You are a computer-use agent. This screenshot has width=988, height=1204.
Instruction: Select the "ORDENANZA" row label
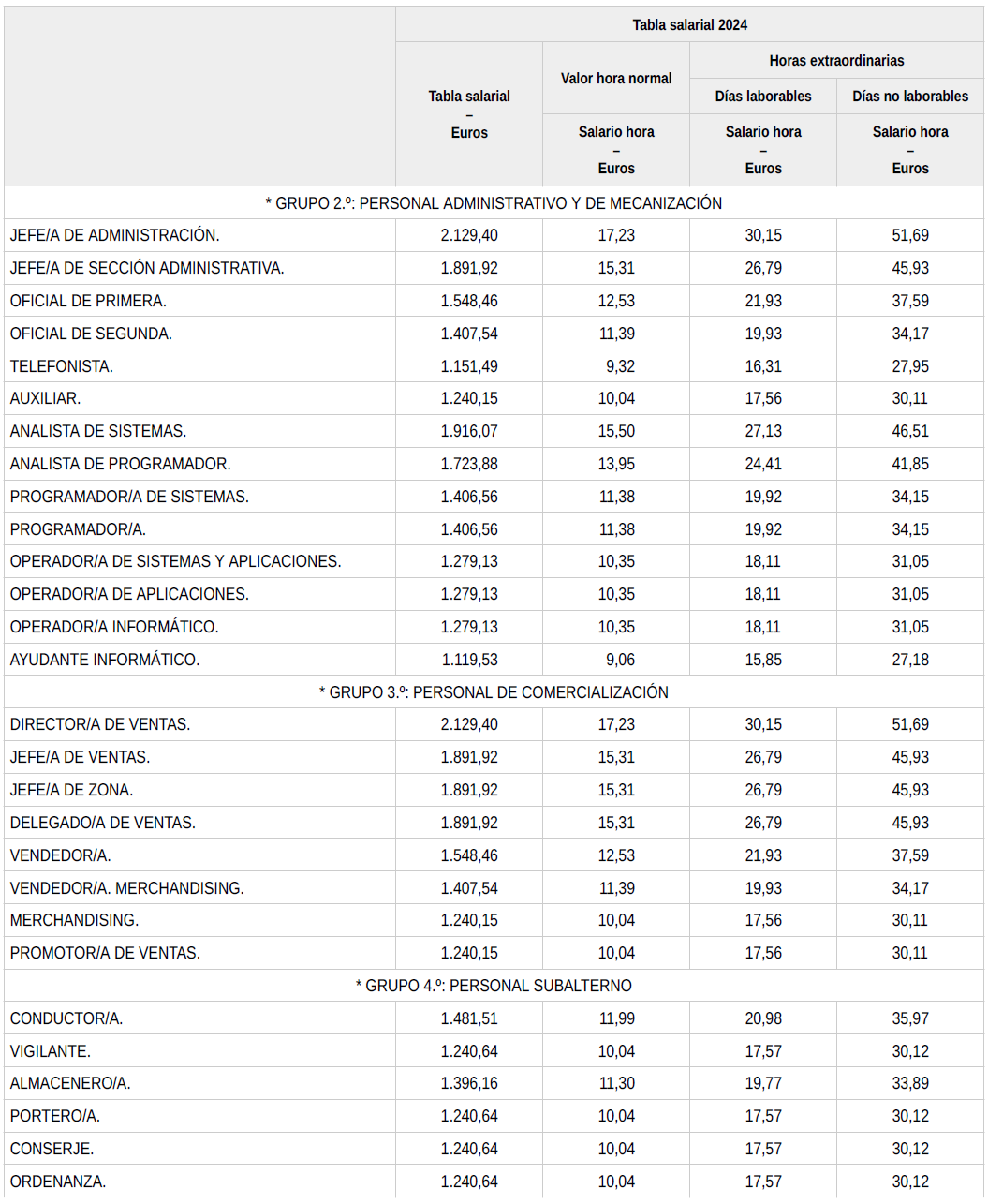point(58,1182)
